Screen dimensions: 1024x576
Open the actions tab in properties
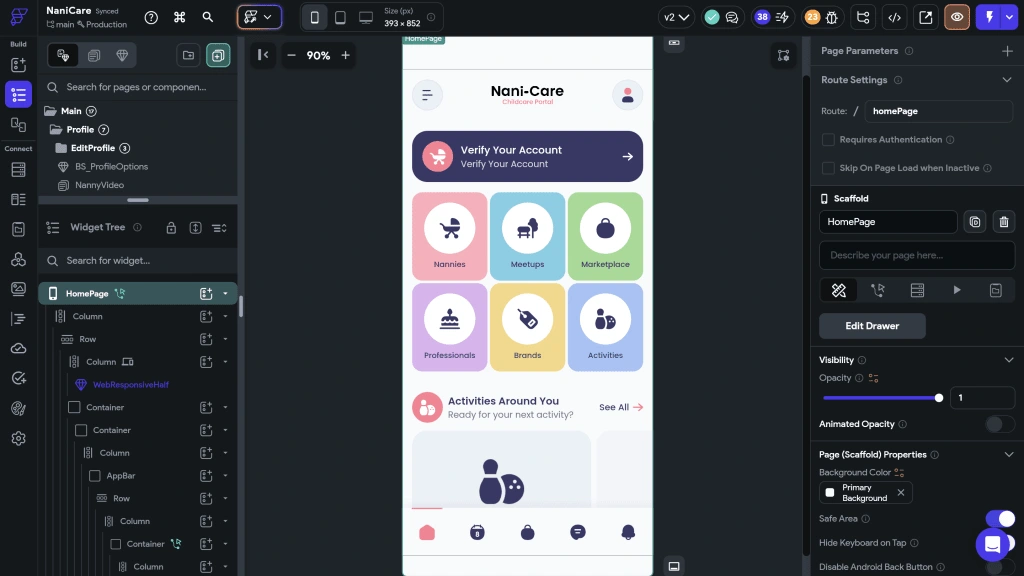click(878, 290)
